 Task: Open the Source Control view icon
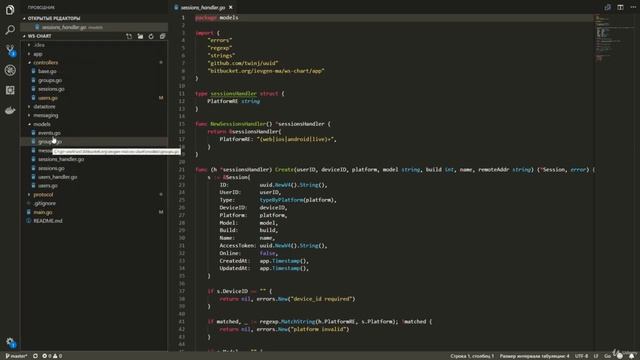click(x=10, y=50)
